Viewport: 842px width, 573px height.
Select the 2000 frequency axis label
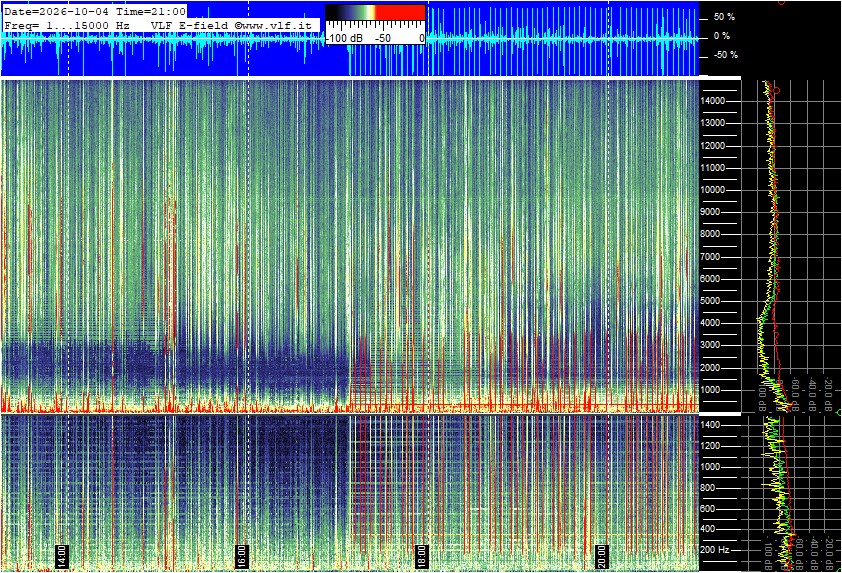pos(710,368)
